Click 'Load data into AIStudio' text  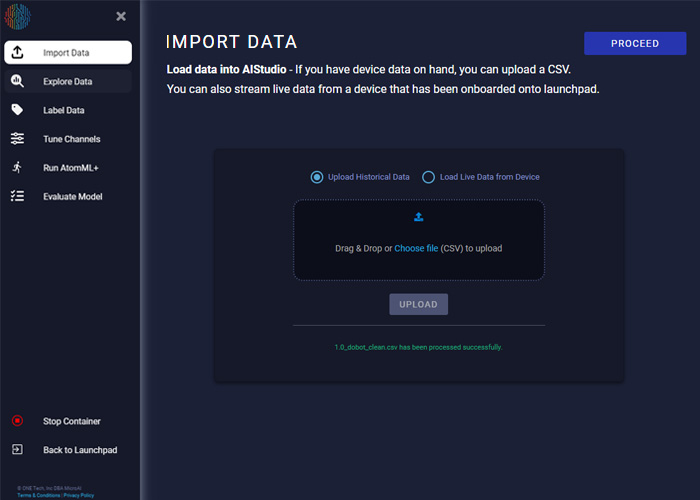[x=226, y=70]
